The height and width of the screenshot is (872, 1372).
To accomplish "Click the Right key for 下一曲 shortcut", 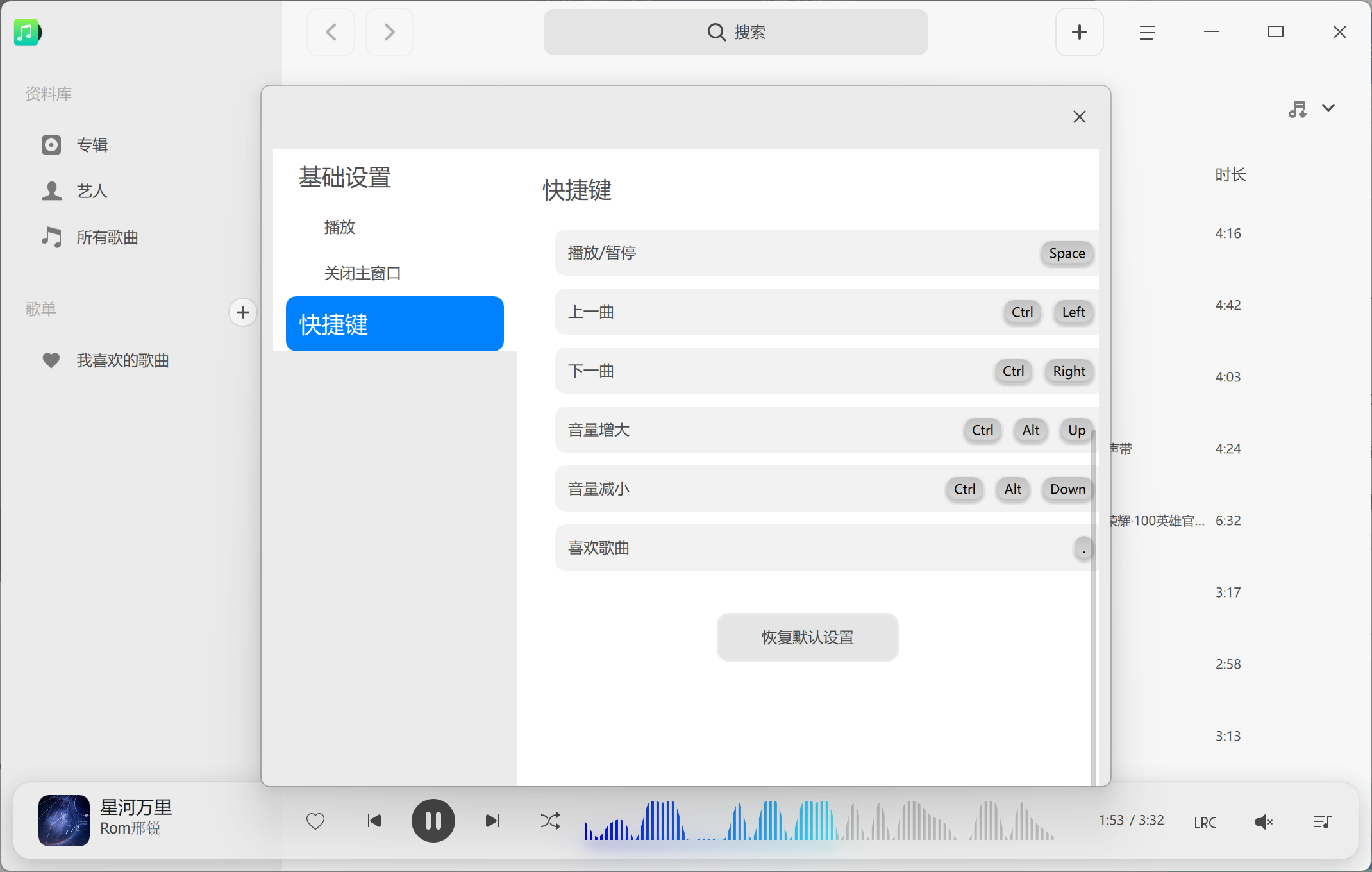I will coord(1069,371).
